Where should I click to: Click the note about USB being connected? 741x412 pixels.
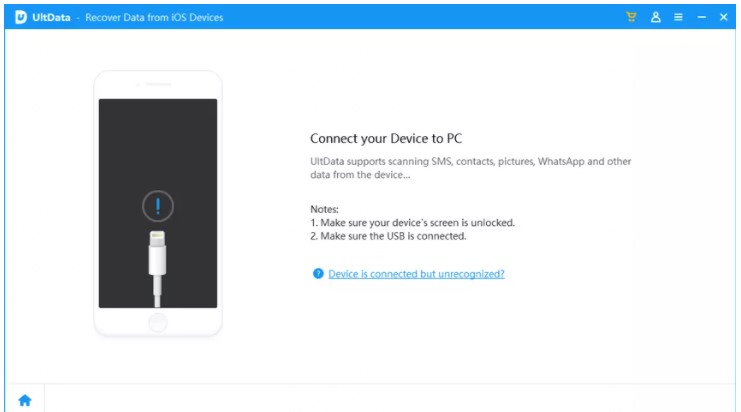point(390,236)
